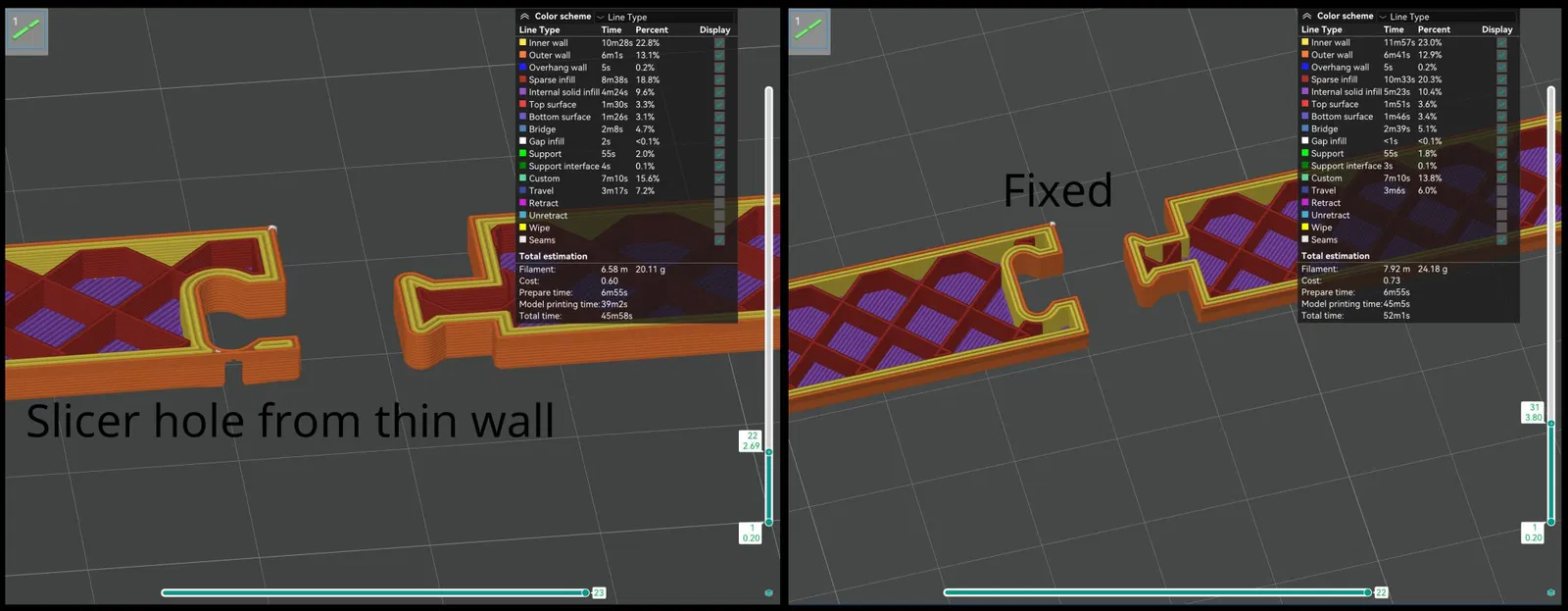Click lower layer slider handle at 0.20 in left view

(x=768, y=522)
